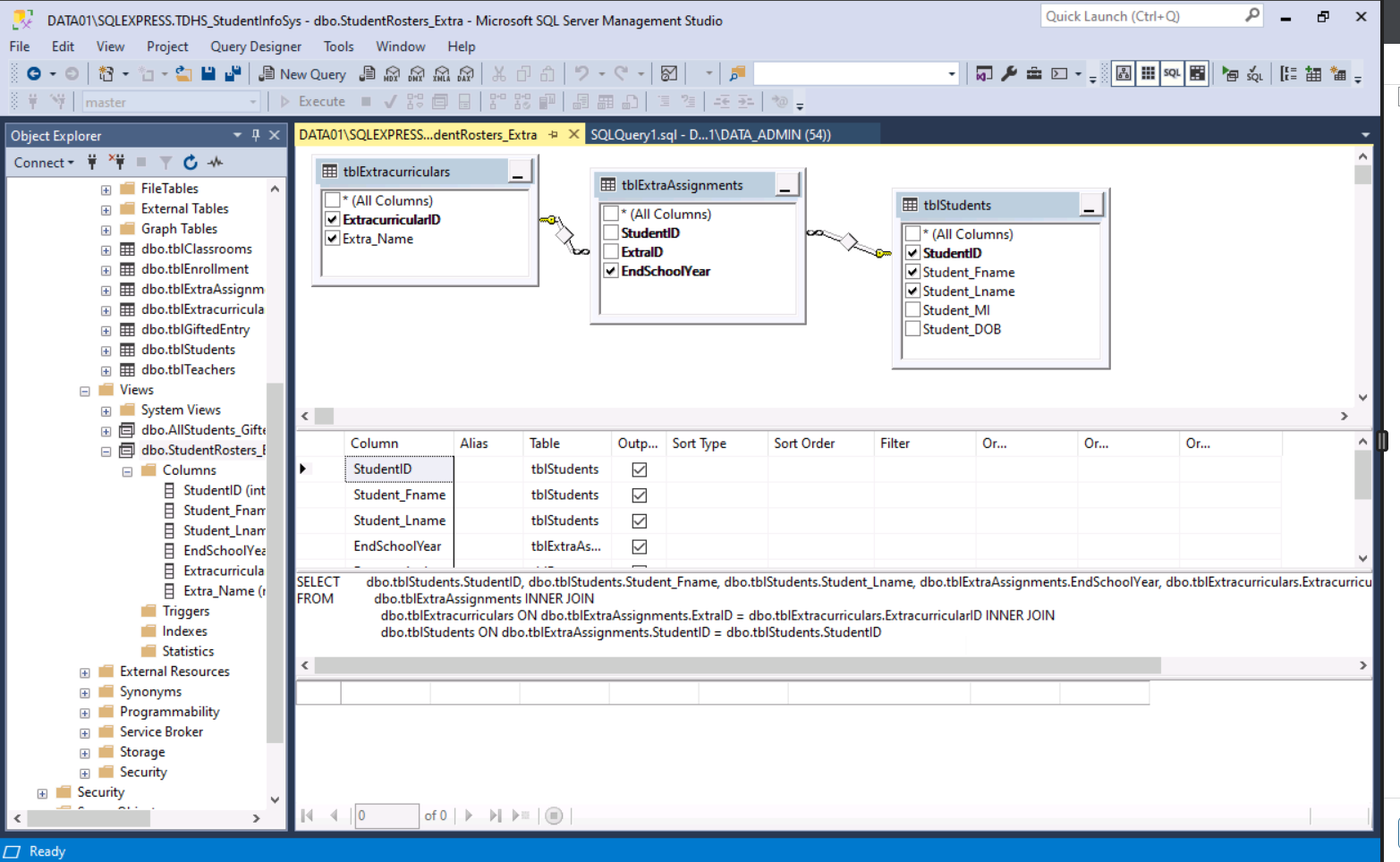Image resolution: width=1400 pixels, height=862 pixels.
Task: Toggle the Show Results Pane icon
Action: point(1197,74)
